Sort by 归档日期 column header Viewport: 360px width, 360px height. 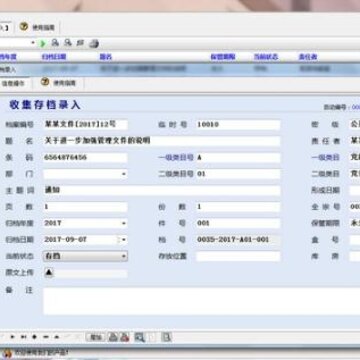[54, 57]
